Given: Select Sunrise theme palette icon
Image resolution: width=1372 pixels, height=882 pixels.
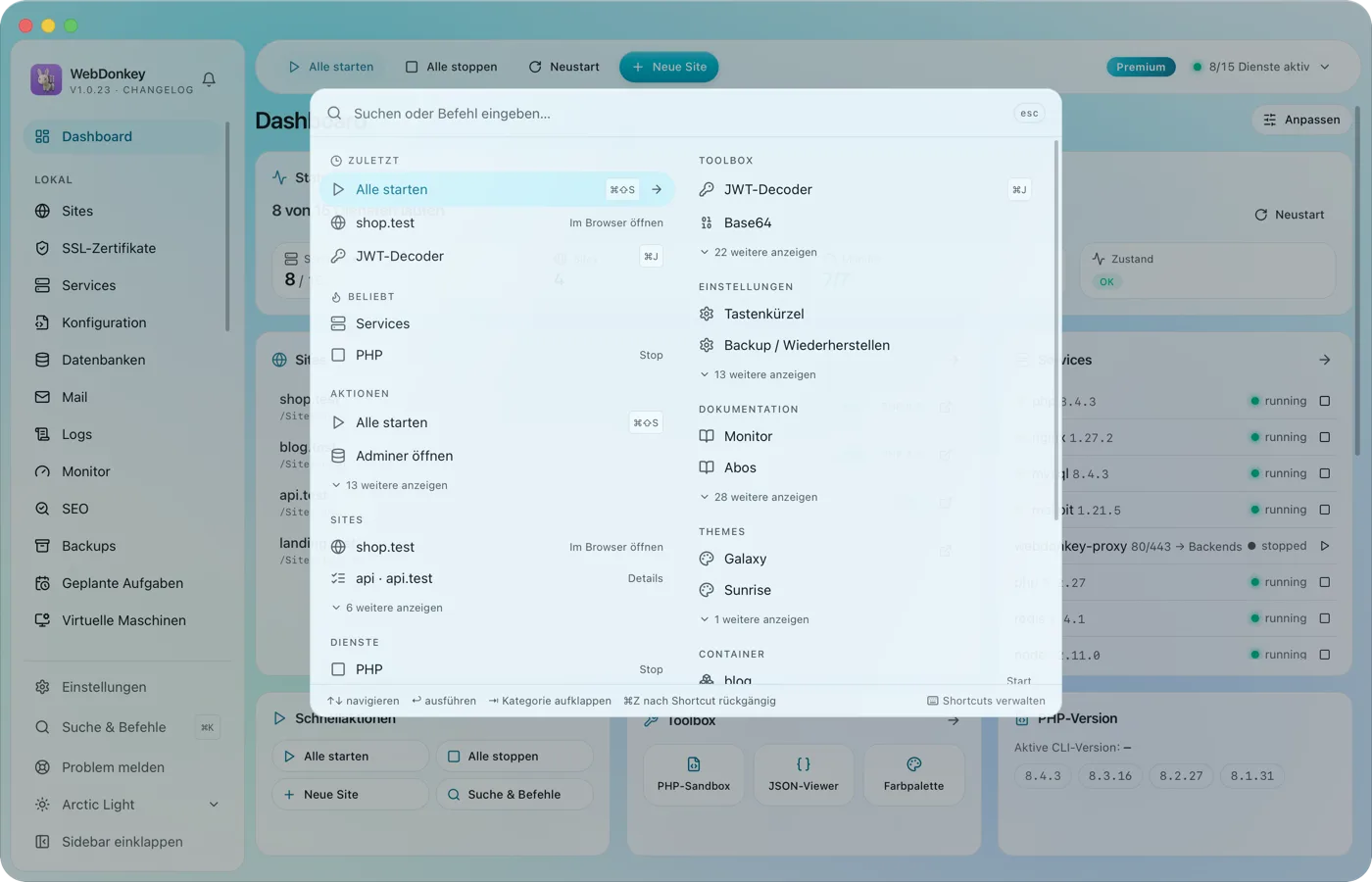Looking at the screenshot, I should (x=707, y=590).
